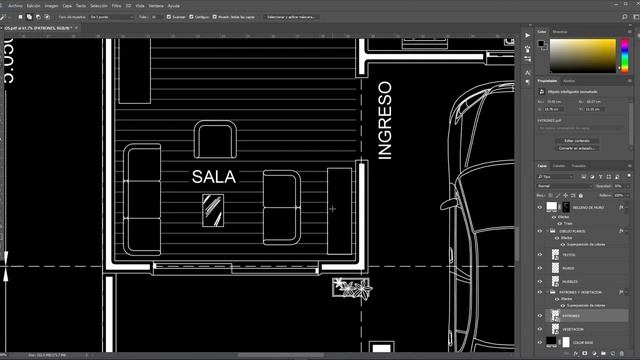This screenshot has height=360, width=640.
Task: Filter layers by adjustment layers icon
Action: pyautogui.click(x=592, y=177)
